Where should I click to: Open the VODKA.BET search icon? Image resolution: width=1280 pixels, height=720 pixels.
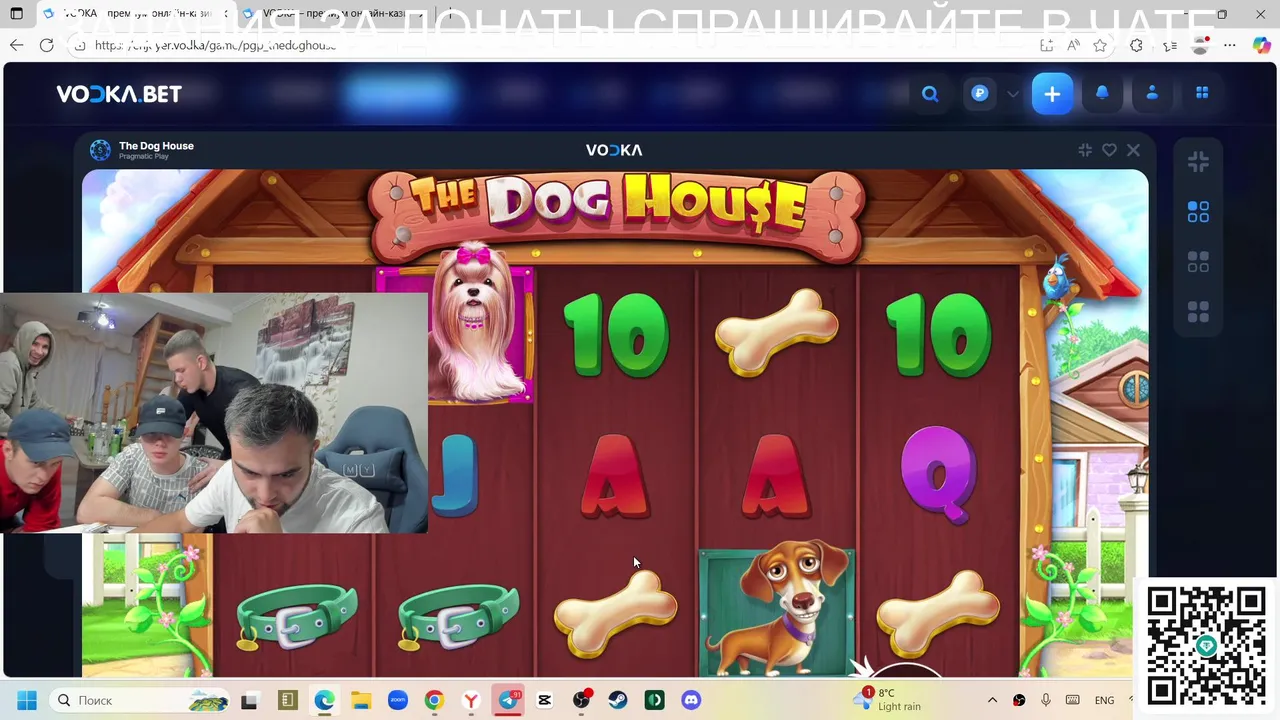tap(930, 94)
